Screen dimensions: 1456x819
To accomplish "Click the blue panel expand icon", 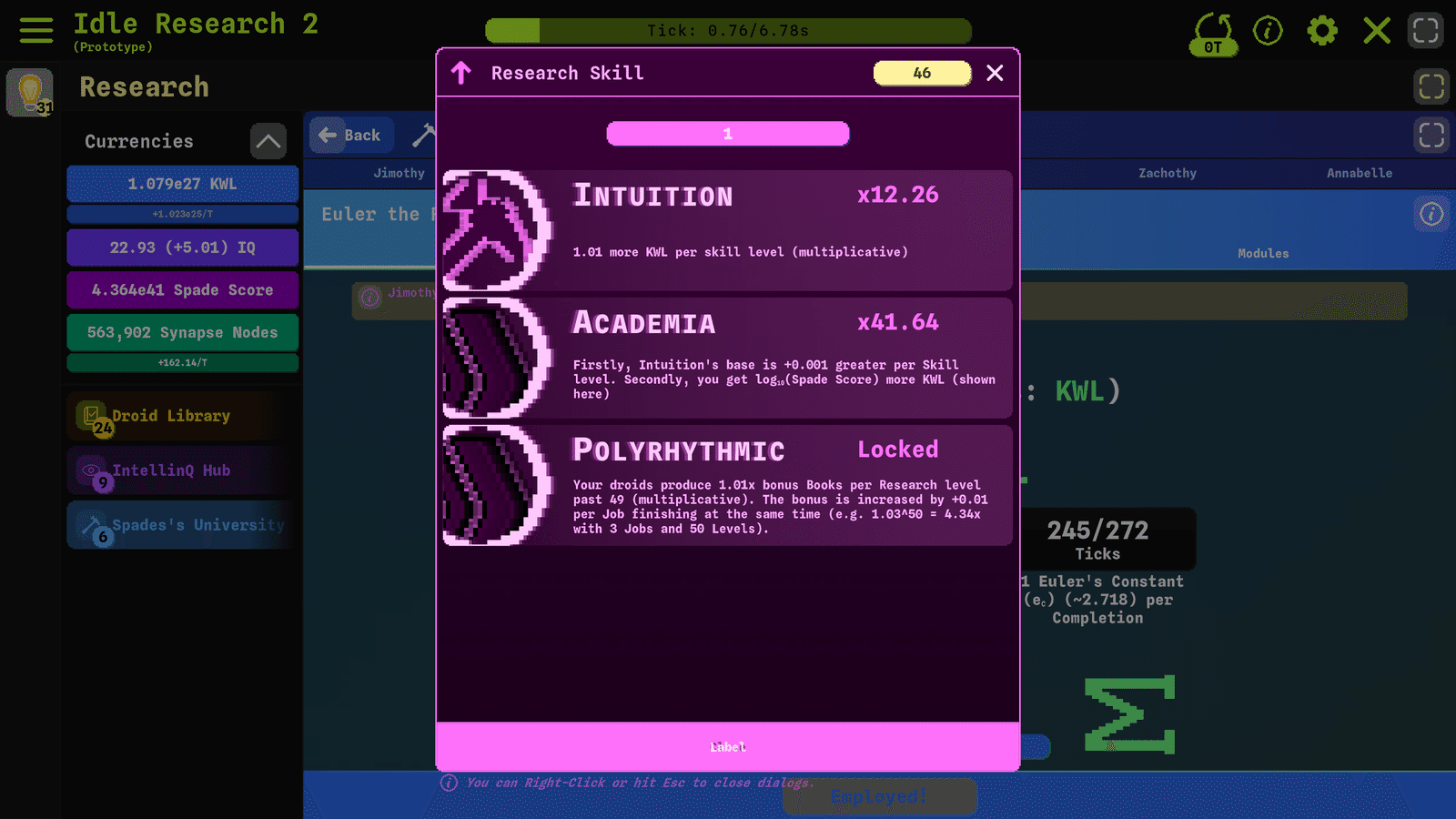I will 1431,135.
